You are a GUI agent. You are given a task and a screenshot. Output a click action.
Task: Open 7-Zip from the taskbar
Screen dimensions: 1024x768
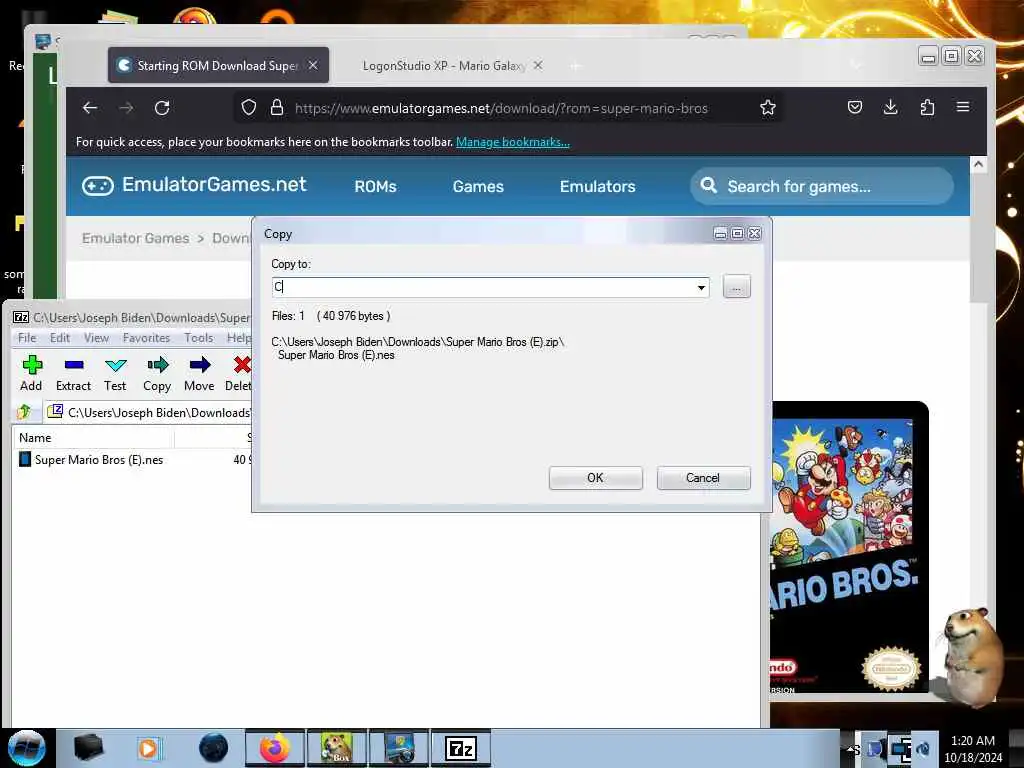pyautogui.click(x=460, y=748)
